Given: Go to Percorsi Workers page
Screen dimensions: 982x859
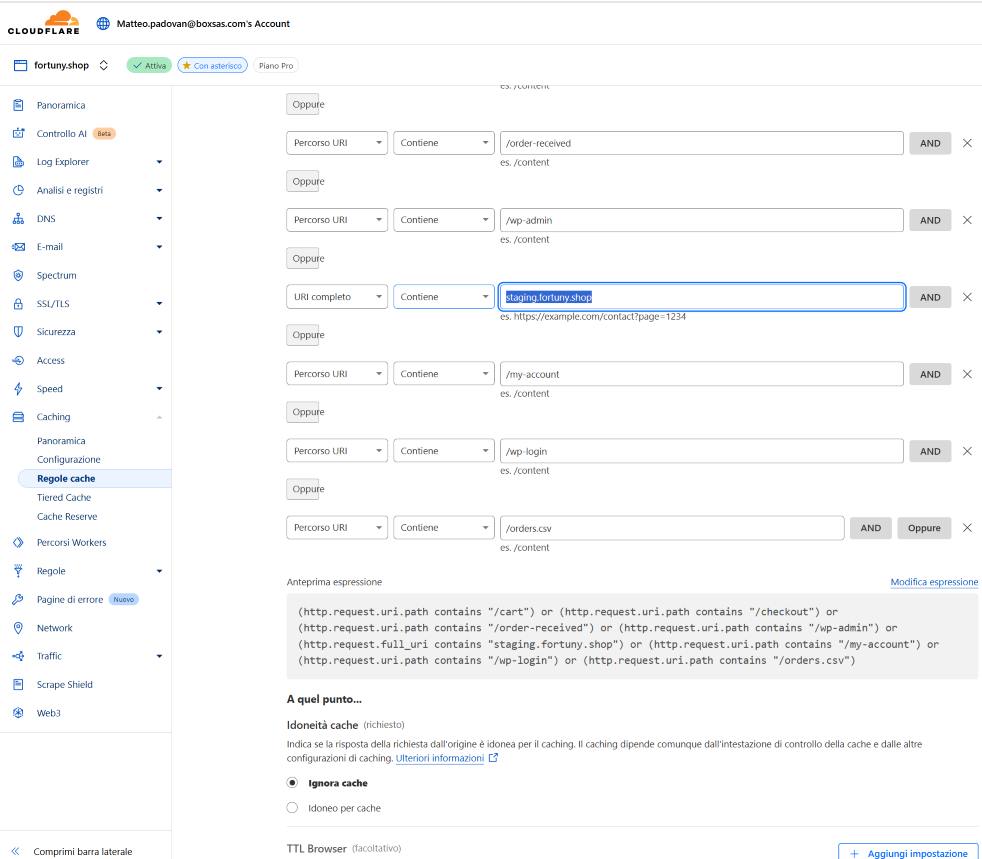Looking at the screenshot, I should (71, 543).
